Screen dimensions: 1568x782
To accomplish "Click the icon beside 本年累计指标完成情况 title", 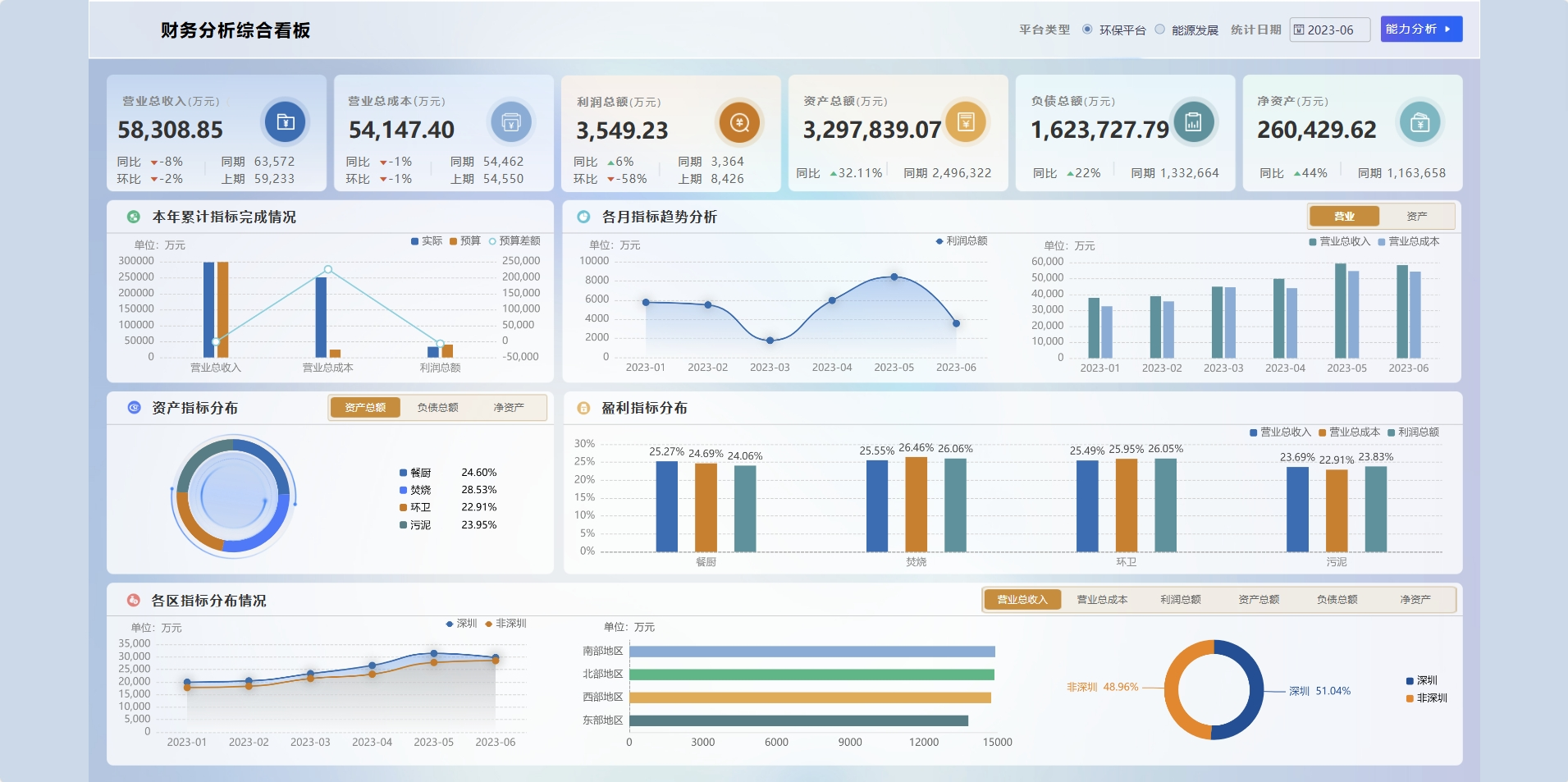I will [x=133, y=217].
